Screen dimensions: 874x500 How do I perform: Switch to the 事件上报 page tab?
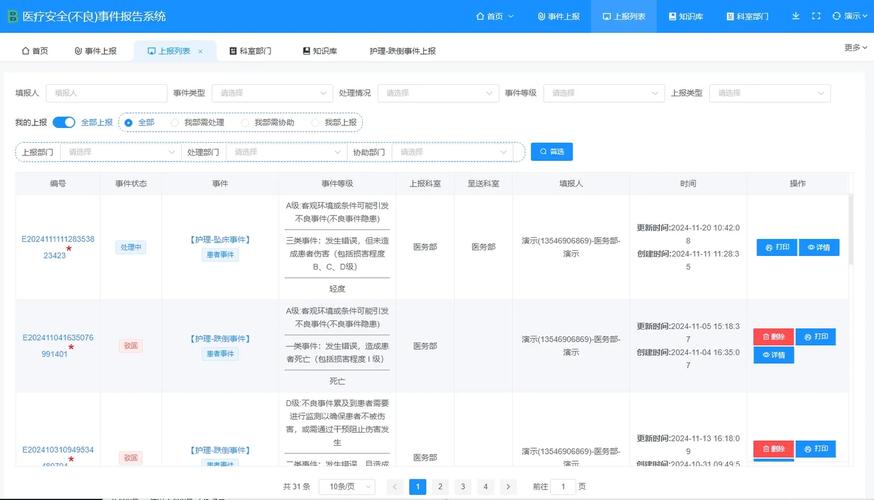coord(95,51)
